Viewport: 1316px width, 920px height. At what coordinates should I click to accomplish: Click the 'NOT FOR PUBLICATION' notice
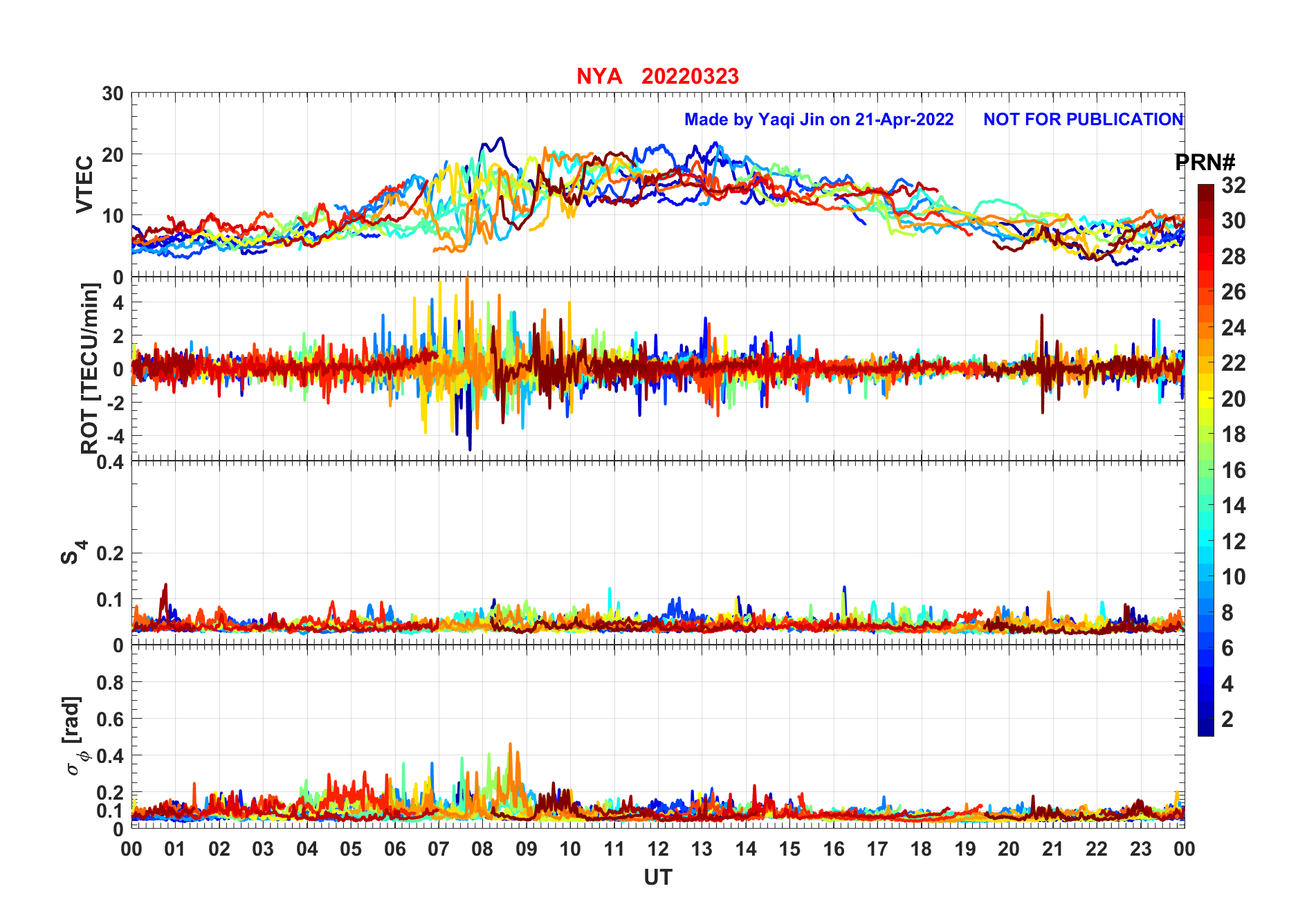(1084, 120)
